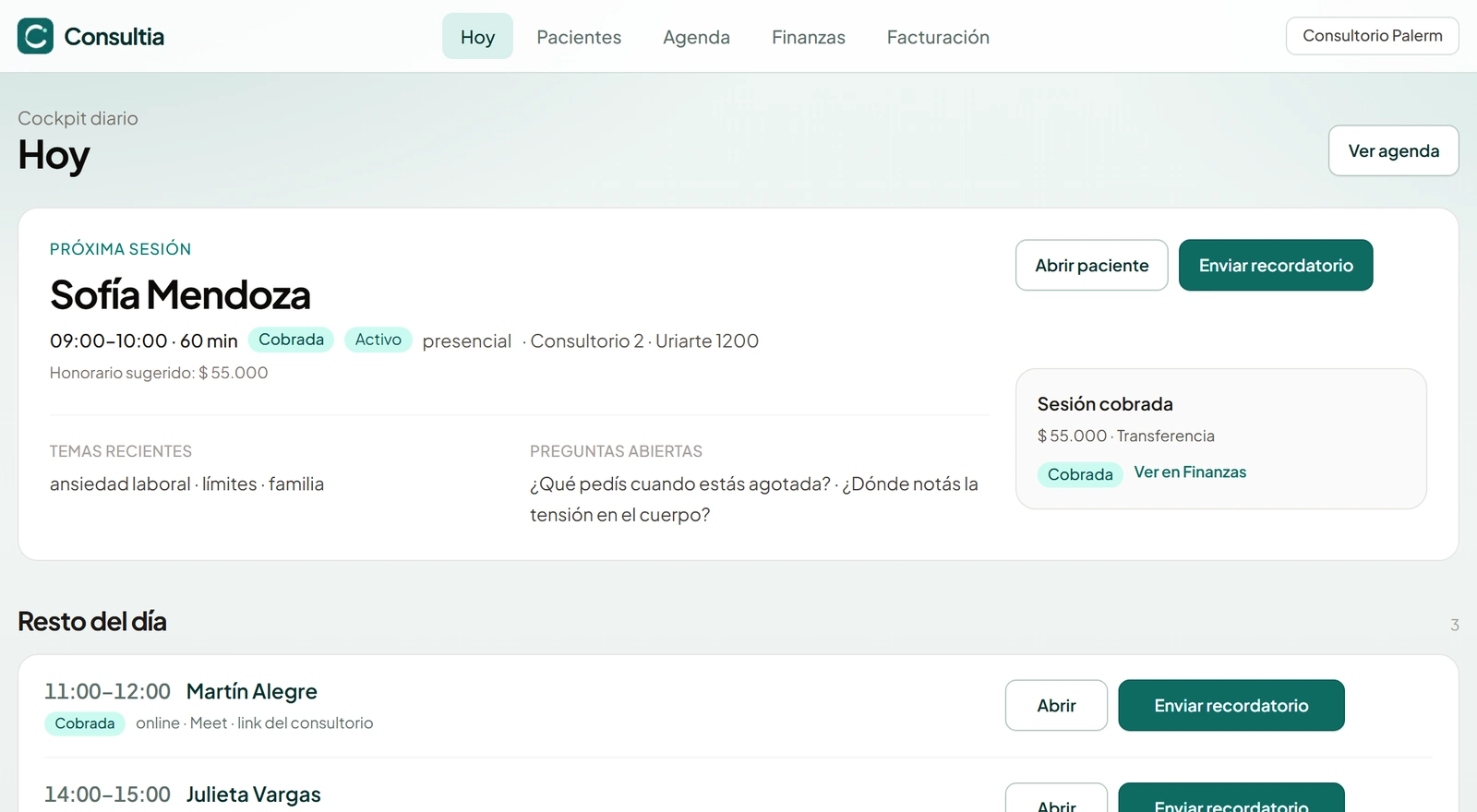Follow the Ver en Finanzas link

click(1190, 472)
